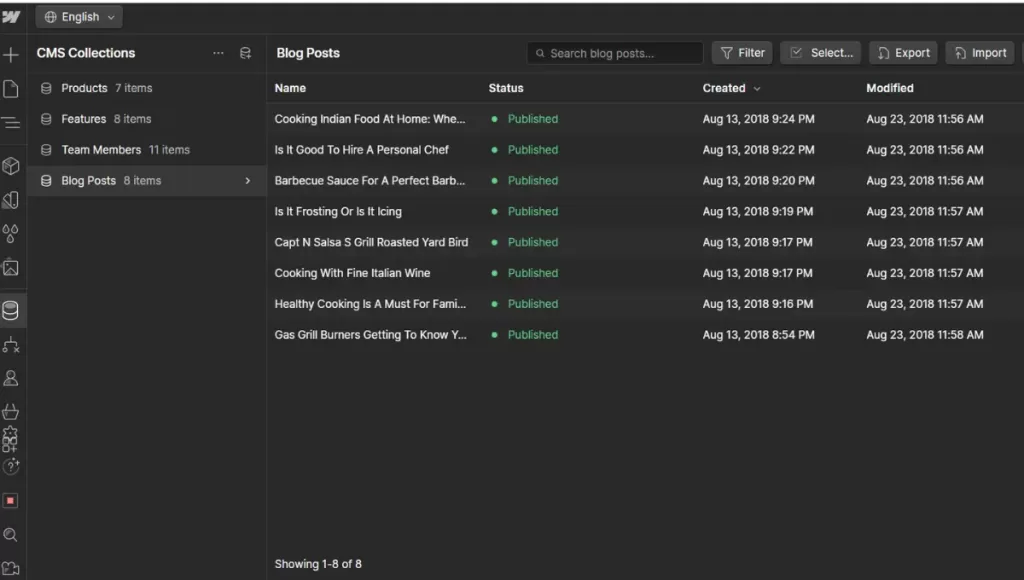Open 'Capt N Salsa S Grill Roasted Yard Bird'
The height and width of the screenshot is (580, 1024).
[371, 242]
